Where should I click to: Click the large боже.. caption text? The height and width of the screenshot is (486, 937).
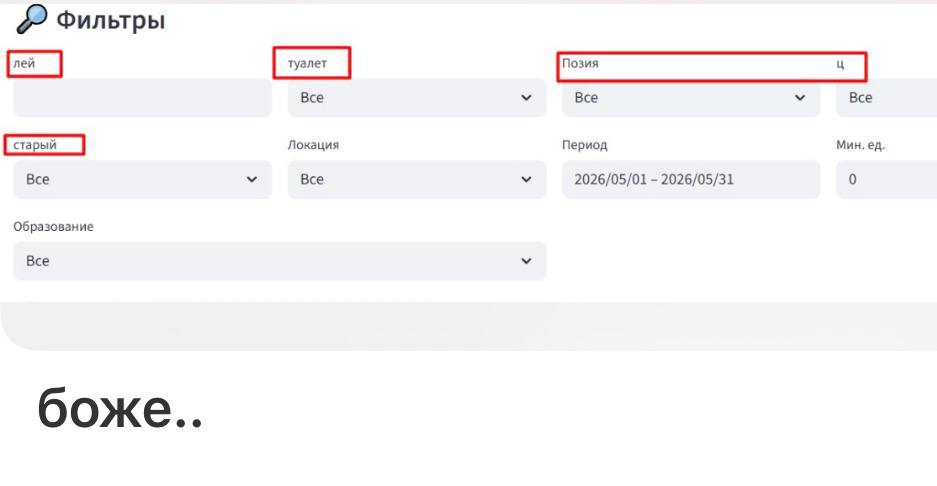tap(120, 408)
